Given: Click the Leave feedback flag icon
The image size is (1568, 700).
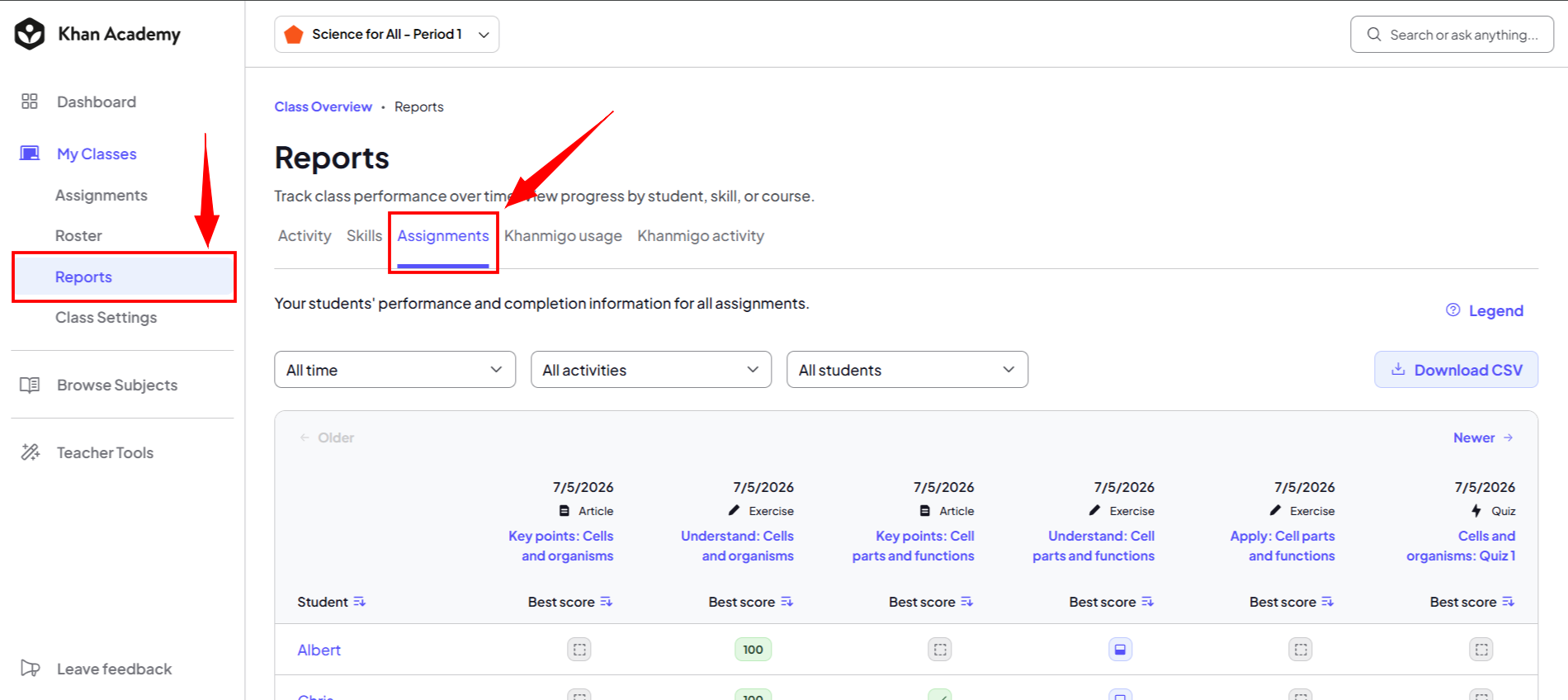Looking at the screenshot, I should click(31, 669).
